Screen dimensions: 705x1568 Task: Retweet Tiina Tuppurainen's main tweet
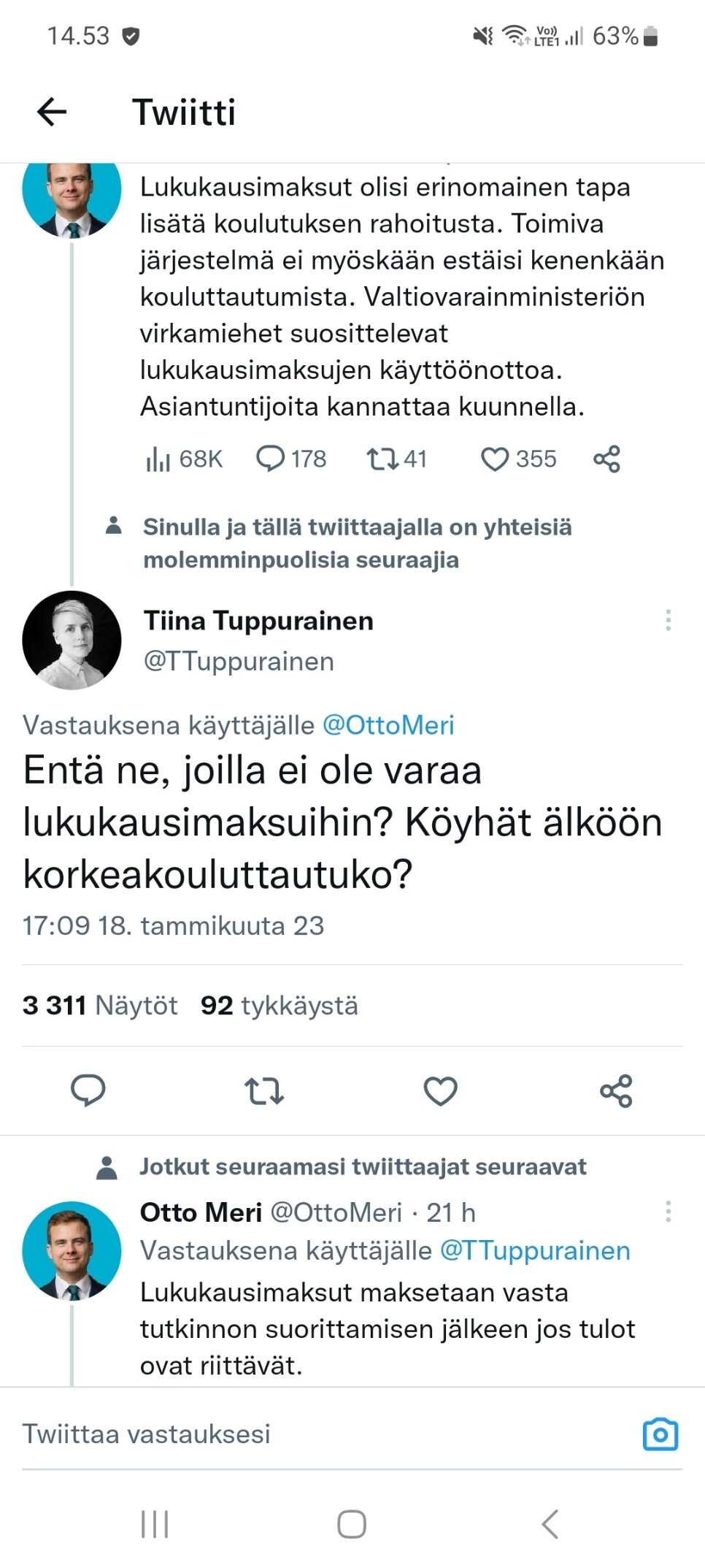click(x=263, y=1090)
